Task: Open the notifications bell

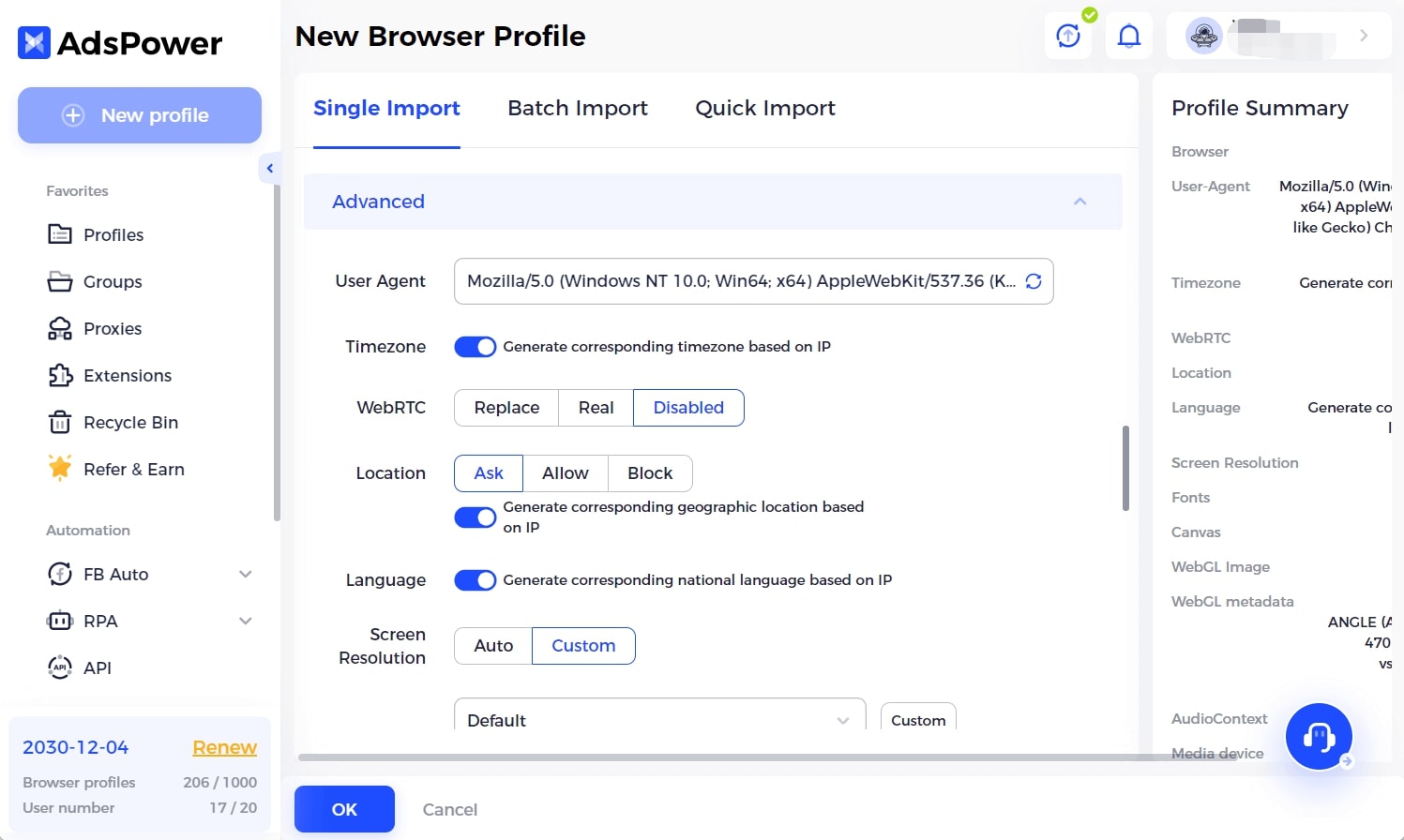Action: point(1128,37)
